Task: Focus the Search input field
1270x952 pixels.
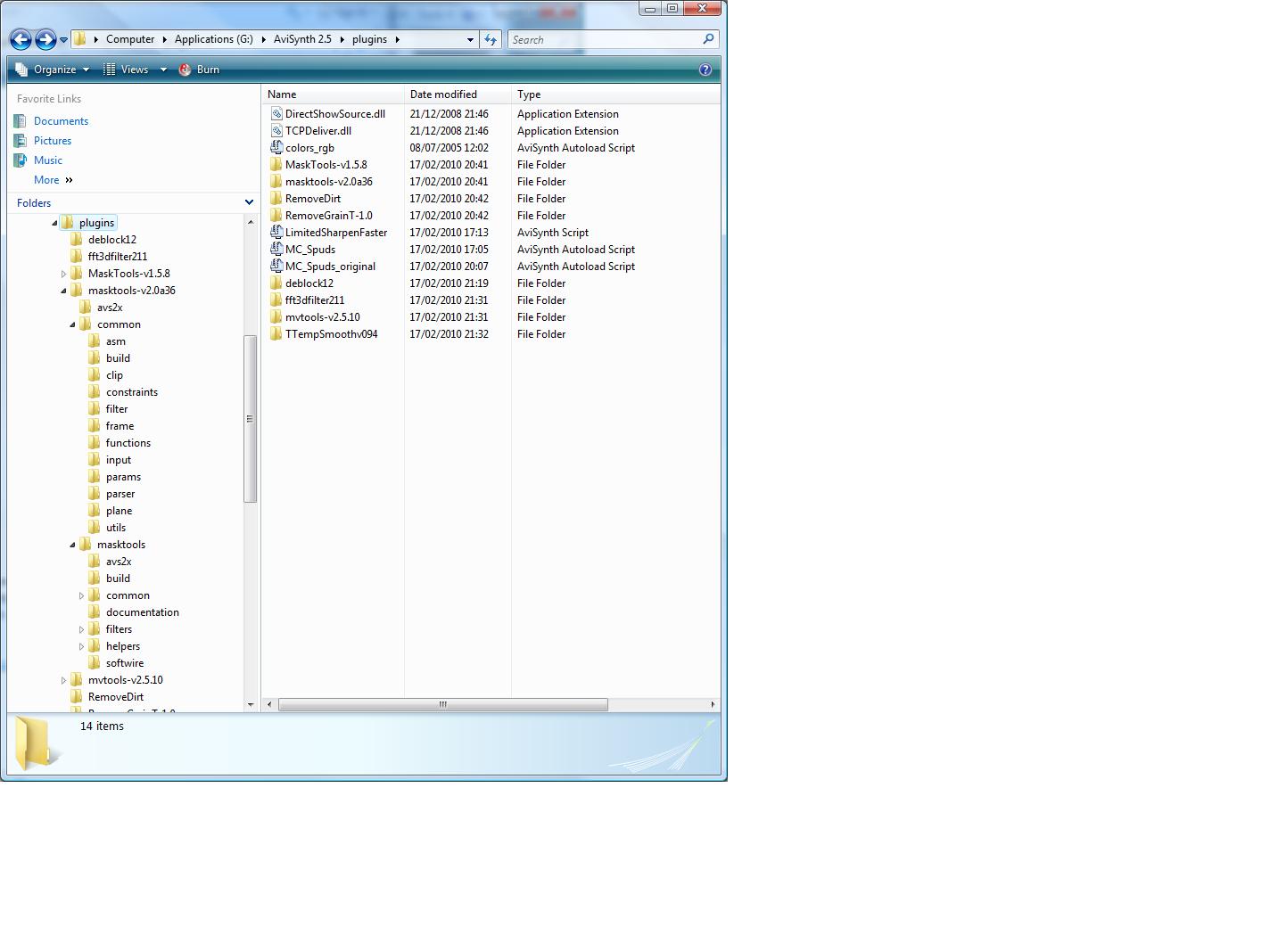Action: pyautogui.click(x=606, y=39)
